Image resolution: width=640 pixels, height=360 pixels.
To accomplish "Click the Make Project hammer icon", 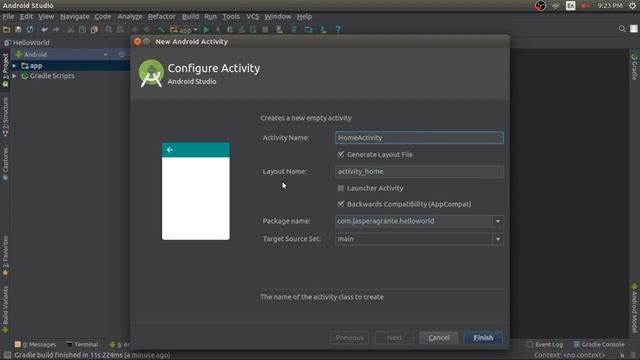I will tap(161, 29).
